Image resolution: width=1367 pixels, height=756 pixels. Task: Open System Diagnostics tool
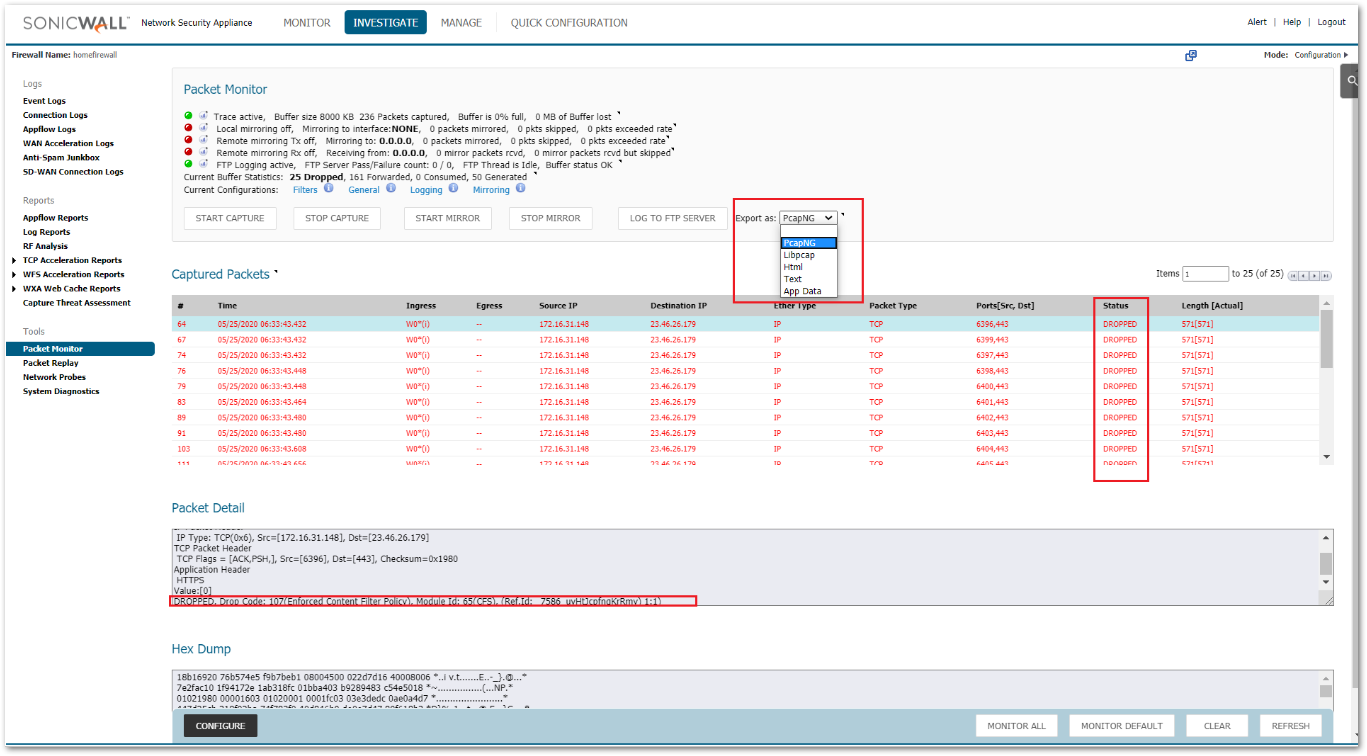pyautogui.click(x=61, y=391)
